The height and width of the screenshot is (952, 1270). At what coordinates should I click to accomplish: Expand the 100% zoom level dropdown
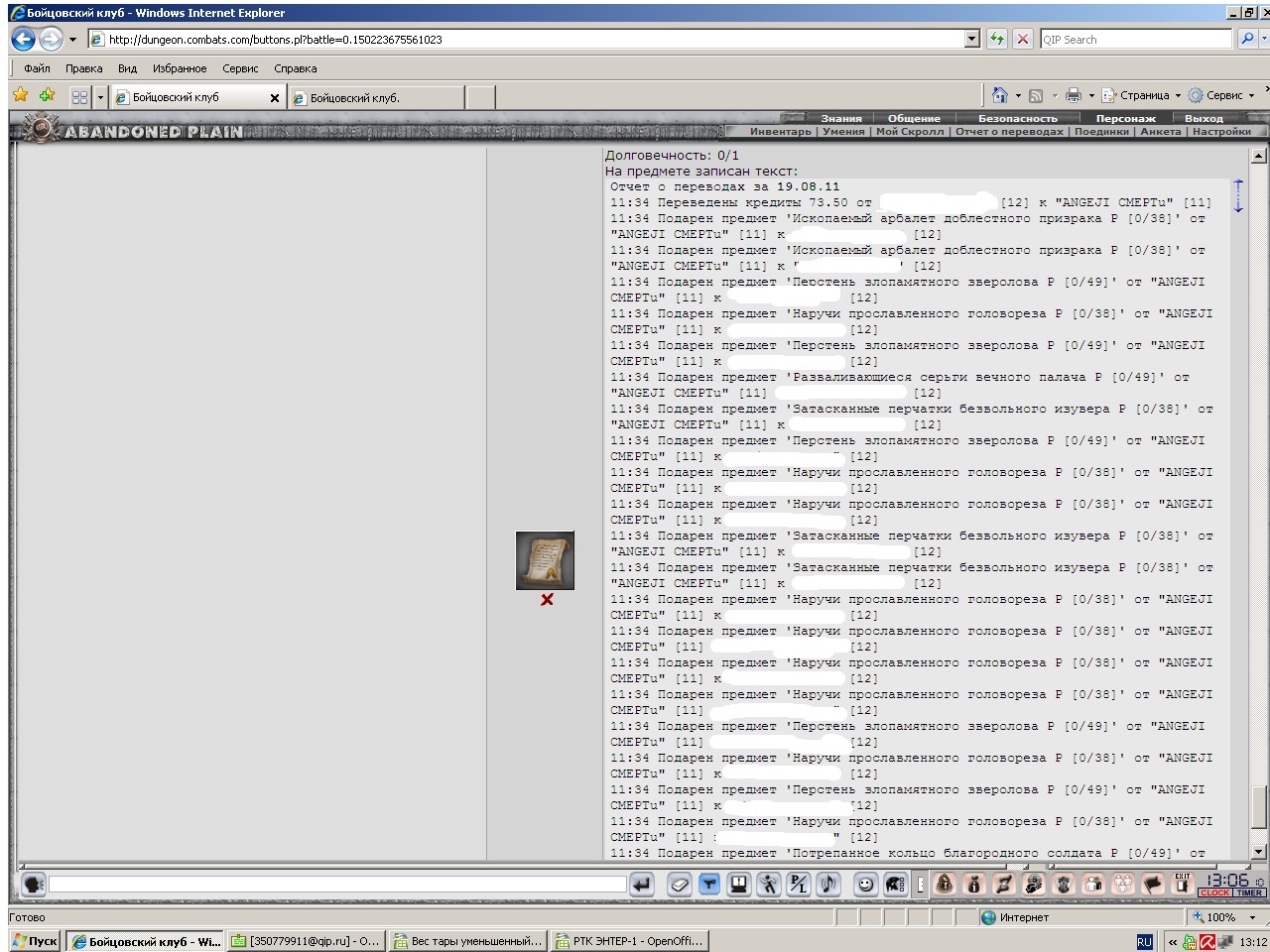click(1252, 917)
